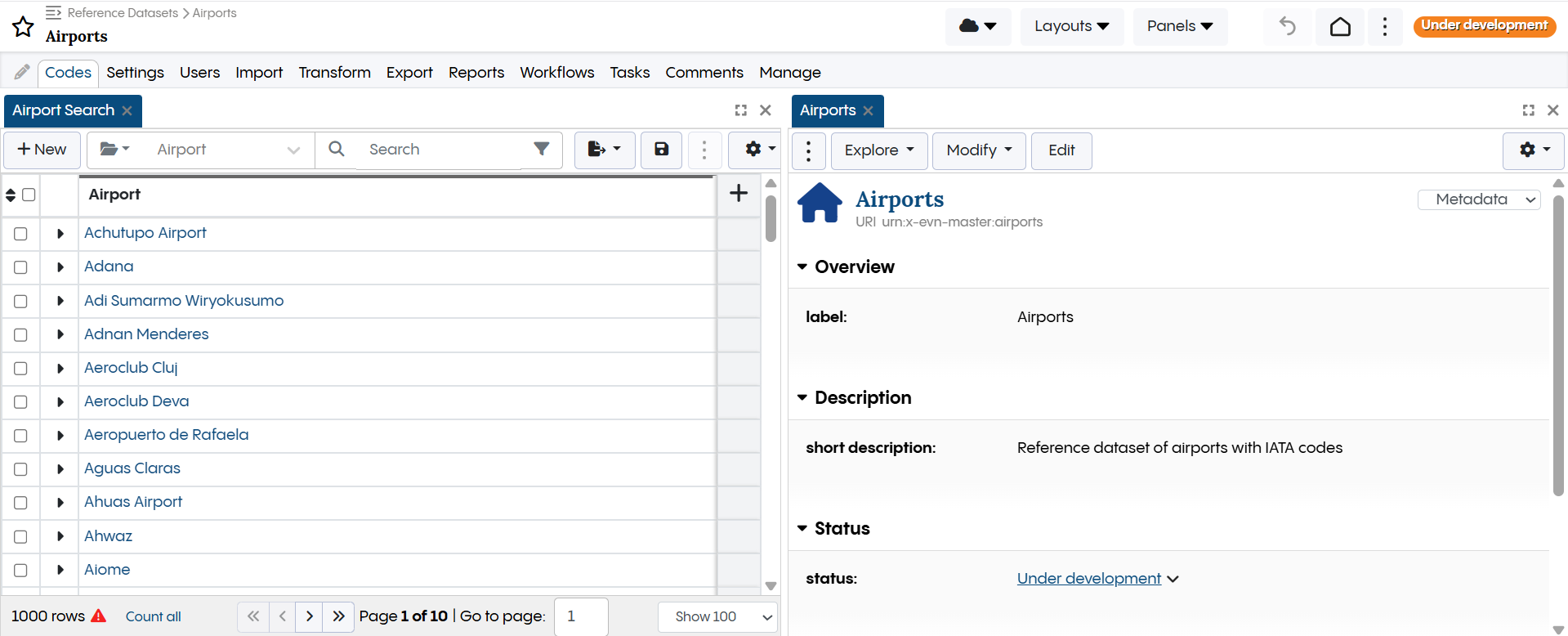Open the Panels menu
Image resolution: width=1568 pixels, height=636 pixels.
1179,26
